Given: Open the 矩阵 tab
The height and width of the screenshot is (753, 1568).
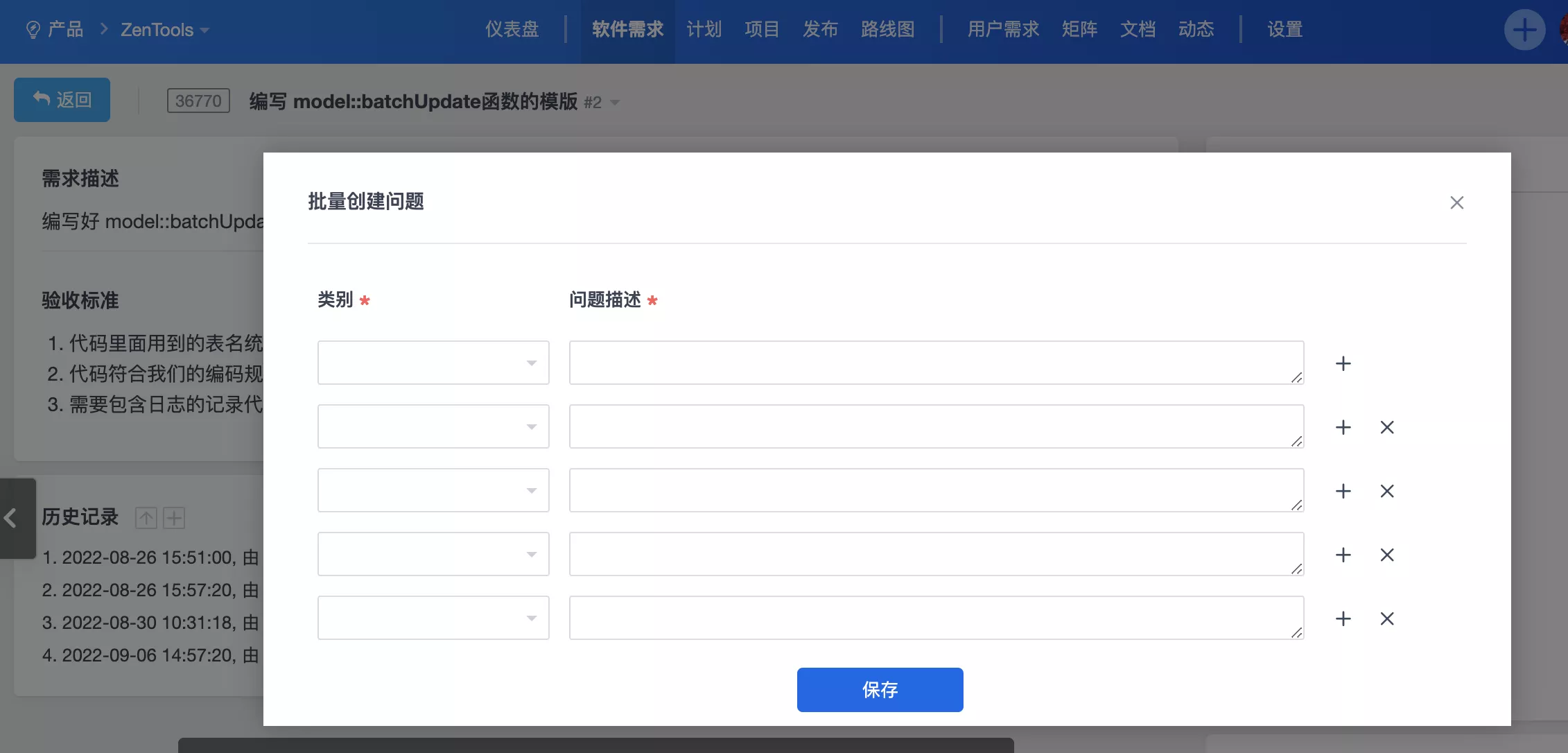Looking at the screenshot, I should click(1079, 29).
